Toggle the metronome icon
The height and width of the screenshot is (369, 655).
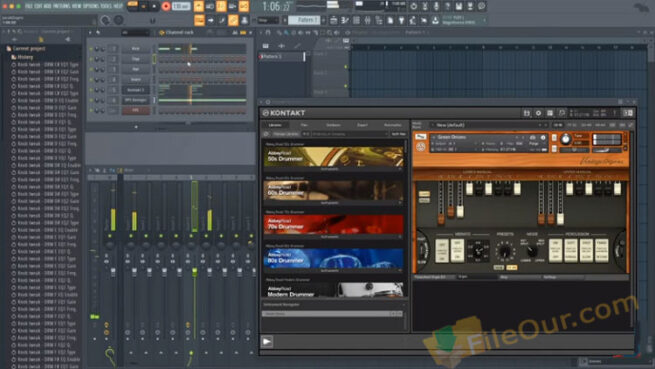[x=199, y=6]
